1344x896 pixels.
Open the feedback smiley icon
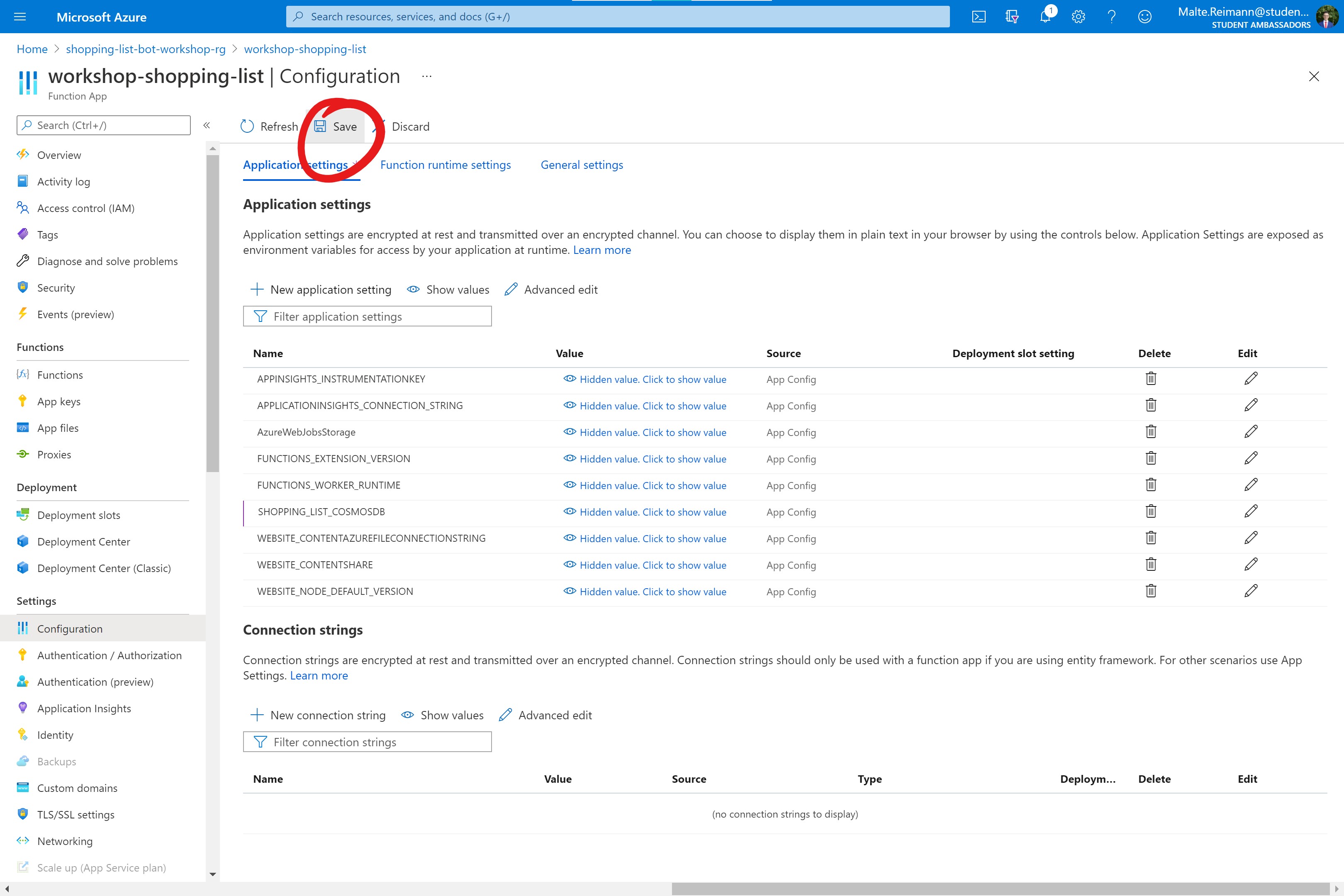[1144, 17]
